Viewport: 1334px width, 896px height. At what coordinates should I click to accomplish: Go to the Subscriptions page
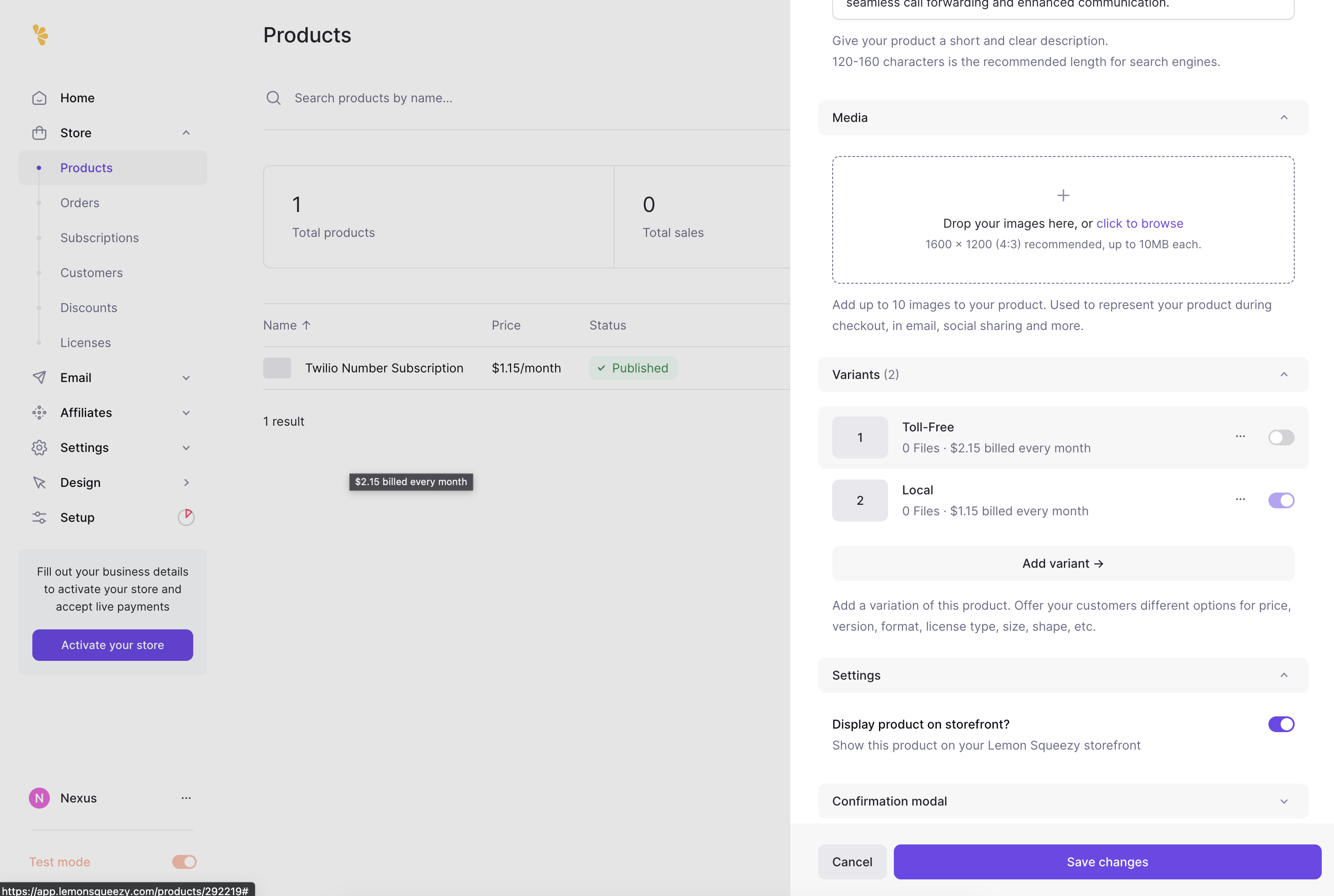click(x=99, y=238)
